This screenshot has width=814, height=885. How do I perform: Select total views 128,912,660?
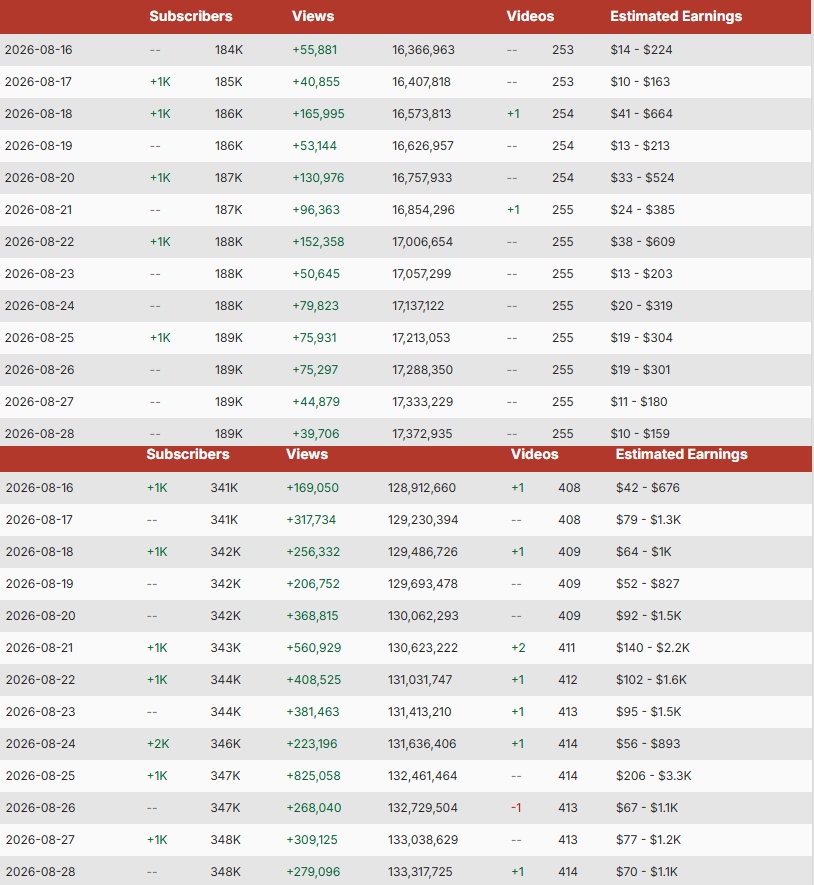(x=422, y=488)
